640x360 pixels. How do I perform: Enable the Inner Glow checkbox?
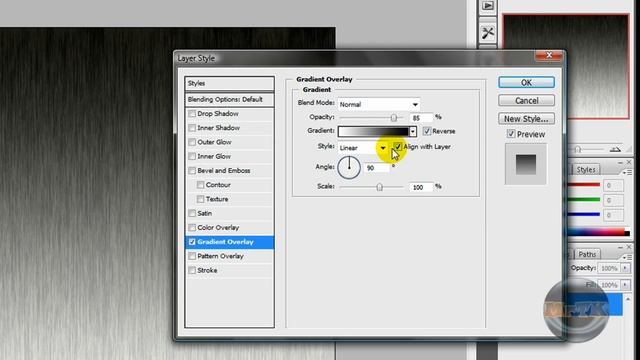192,156
